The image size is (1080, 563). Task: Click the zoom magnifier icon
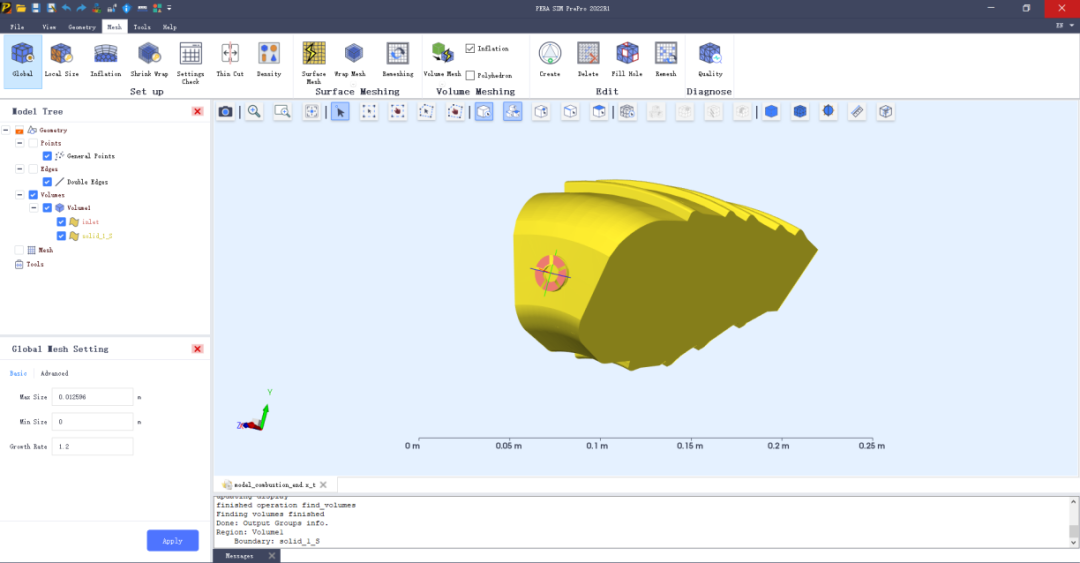[254, 112]
